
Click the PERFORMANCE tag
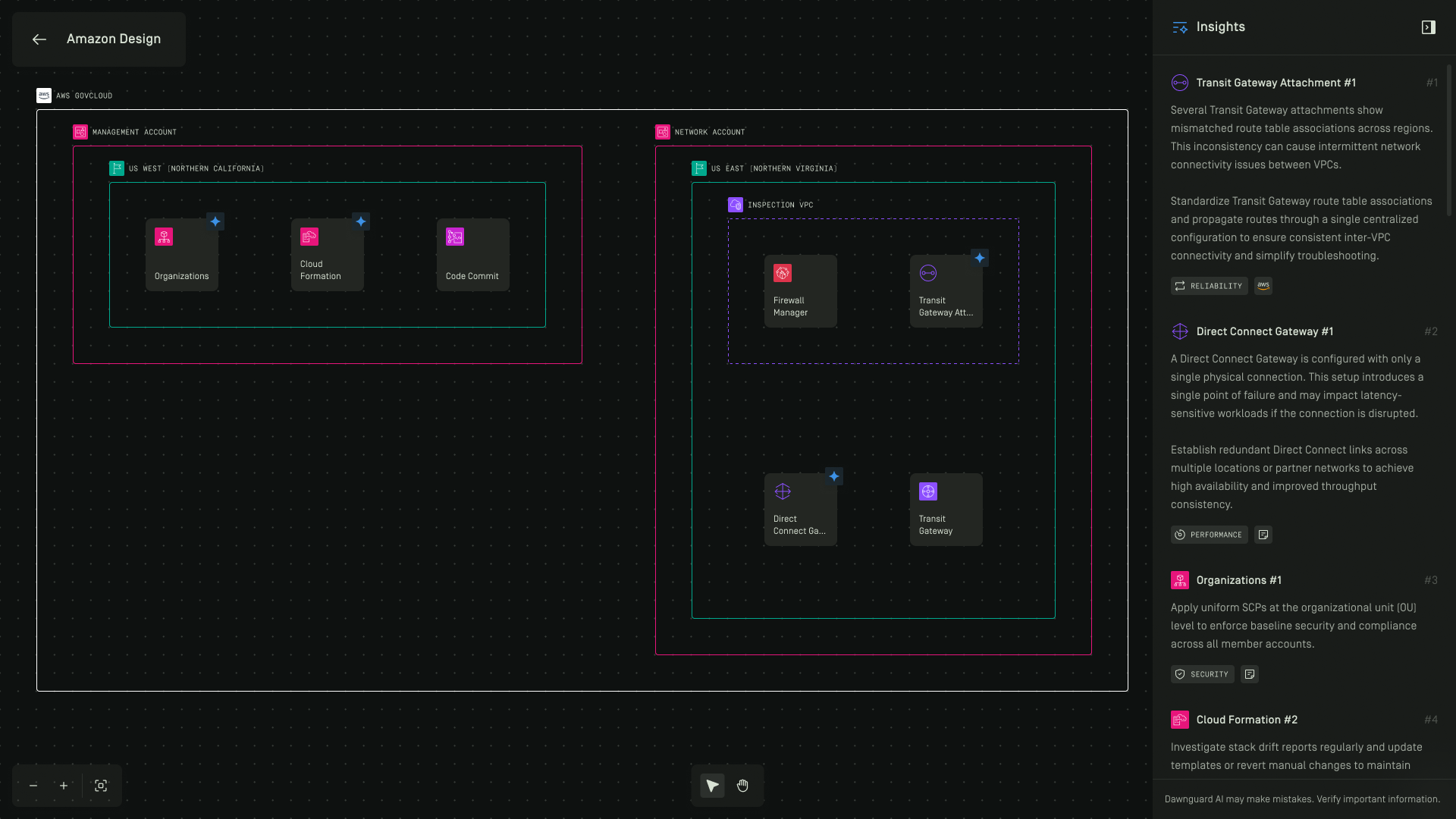[1209, 535]
